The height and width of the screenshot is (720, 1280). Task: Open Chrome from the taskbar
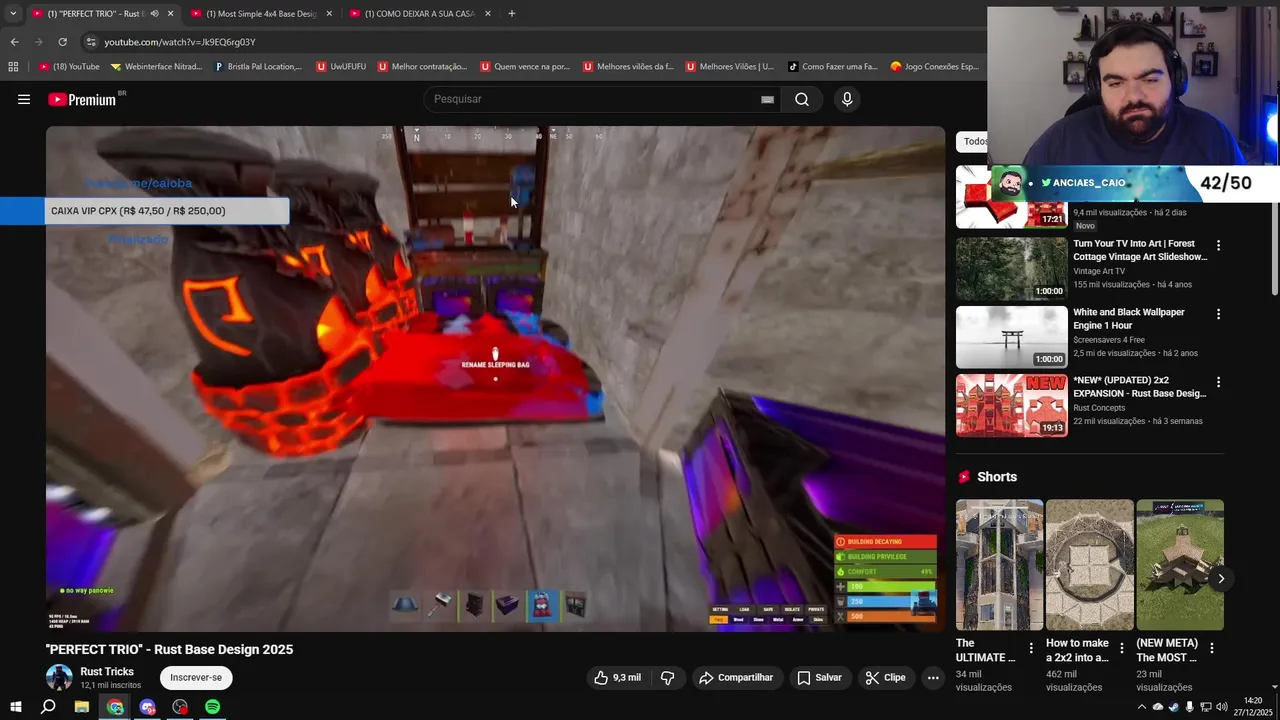(115, 707)
